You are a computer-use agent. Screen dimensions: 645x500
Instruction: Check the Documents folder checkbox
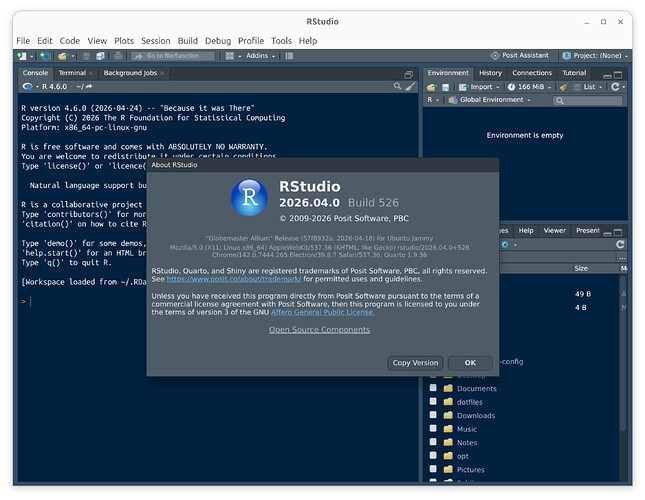click(433, 388)
